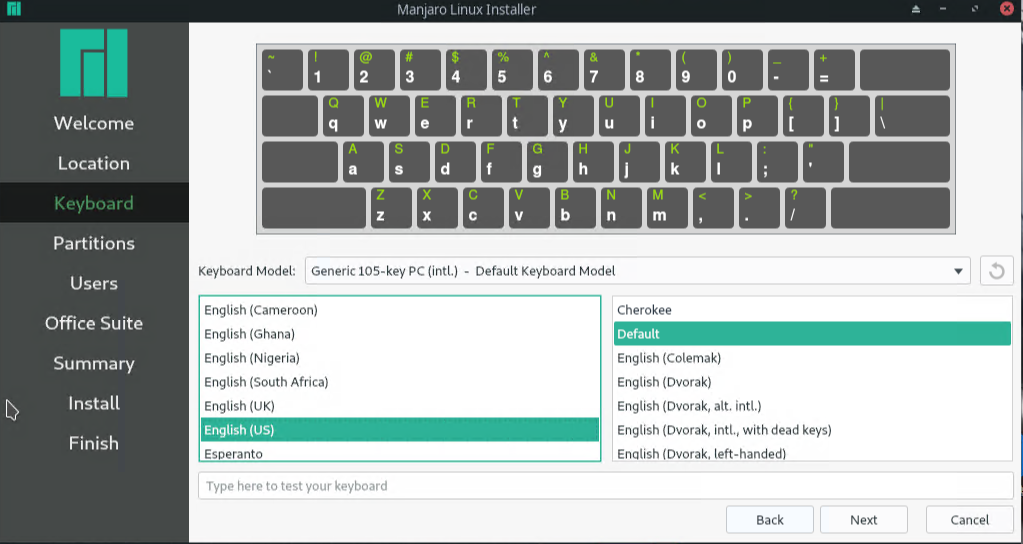Open the Keyboard Model dropdown
This screenshot has width=1023, height=544.
(637, 271)
